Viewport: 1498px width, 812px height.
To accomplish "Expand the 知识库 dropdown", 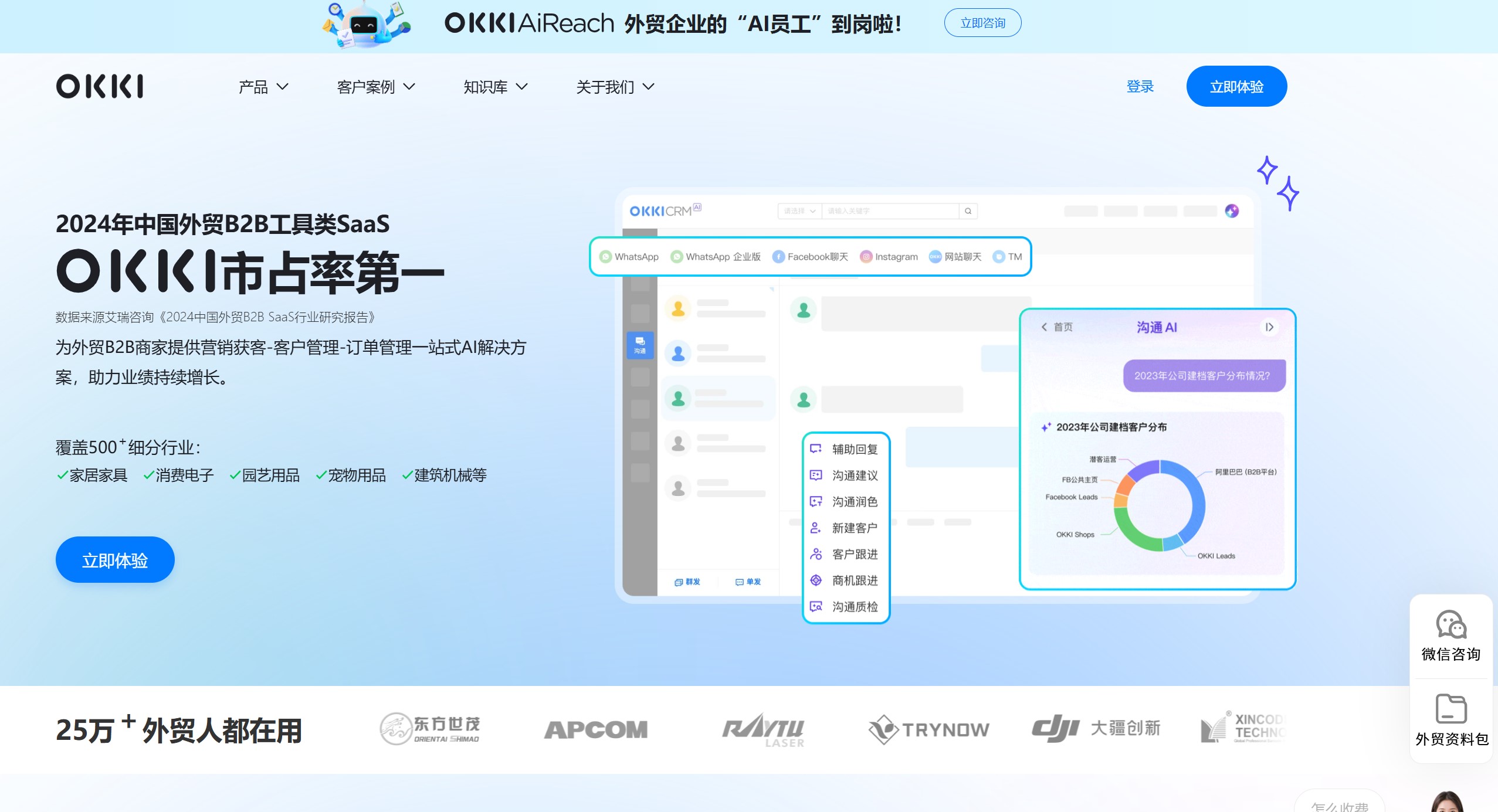I will [494, 86].
